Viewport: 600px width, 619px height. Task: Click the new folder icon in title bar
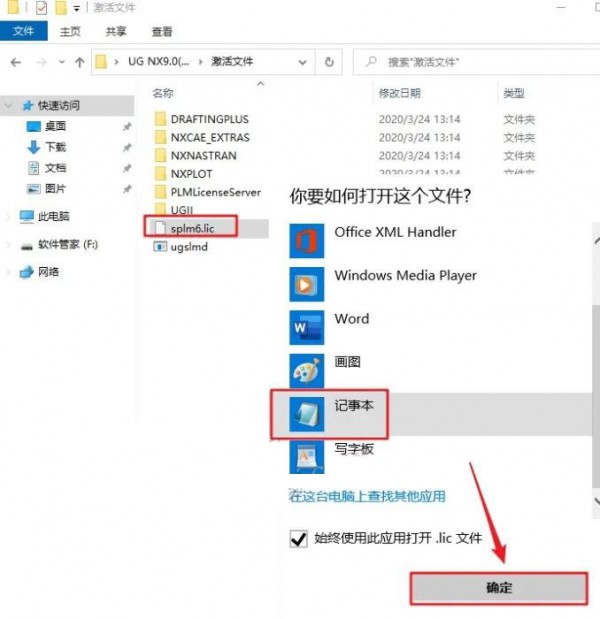point(60,8)
